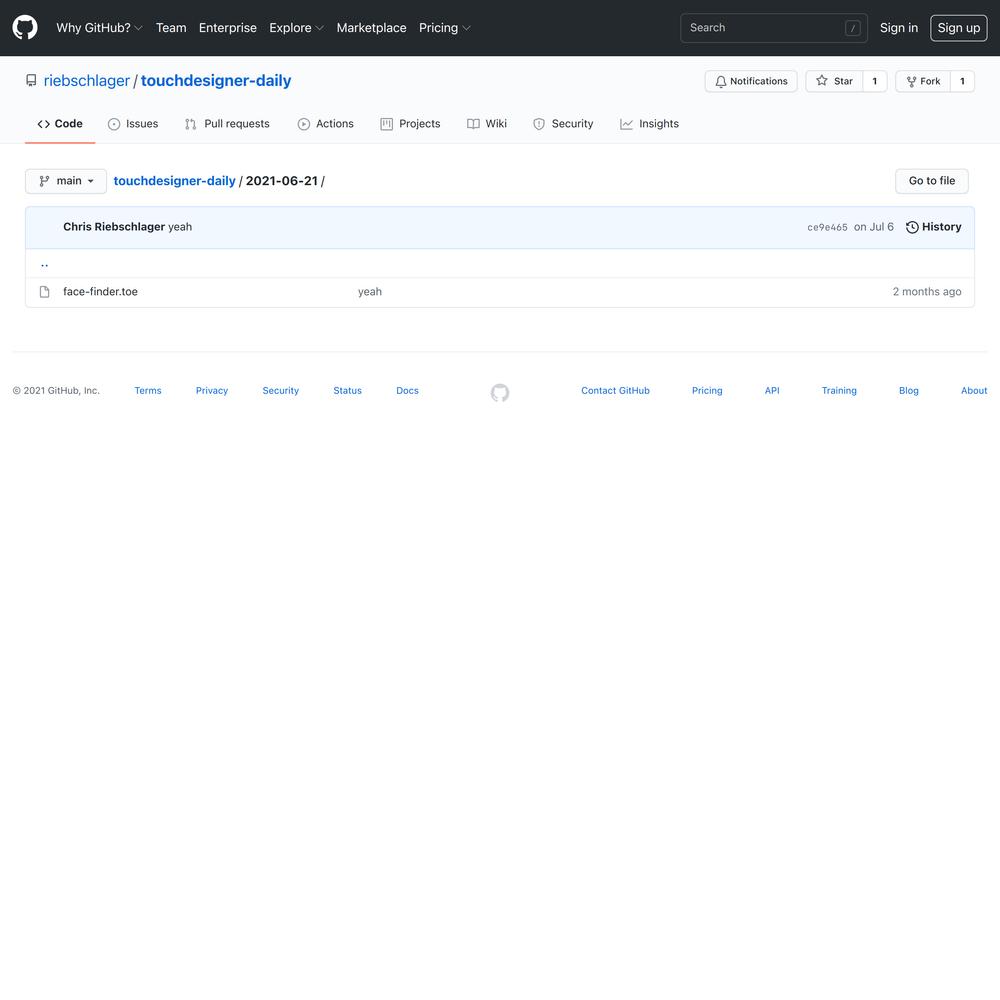Go to Enterprise in top navigation
This screenshot has width=1000, height=1000.
228,28
